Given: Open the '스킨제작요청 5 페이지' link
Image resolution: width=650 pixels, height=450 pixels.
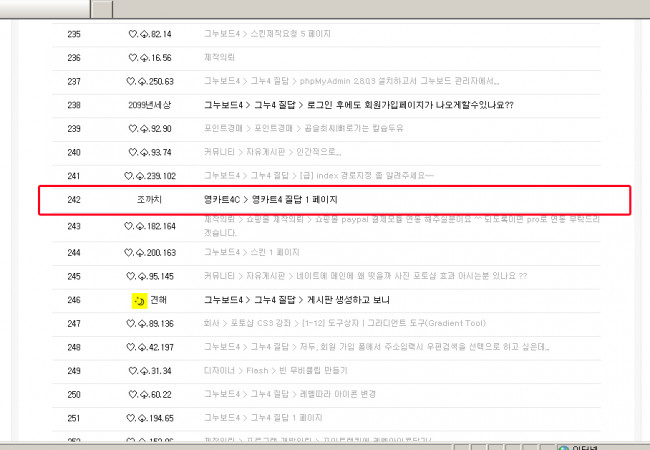Looking at the screenshot, I should [x=267, y=34].
